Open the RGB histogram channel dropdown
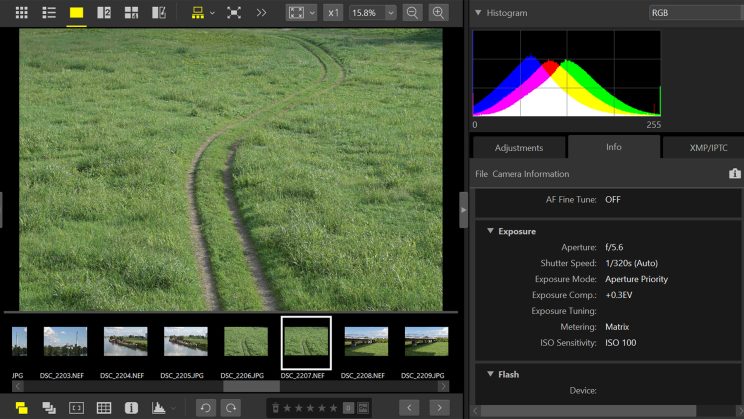 tap(694, 13)
